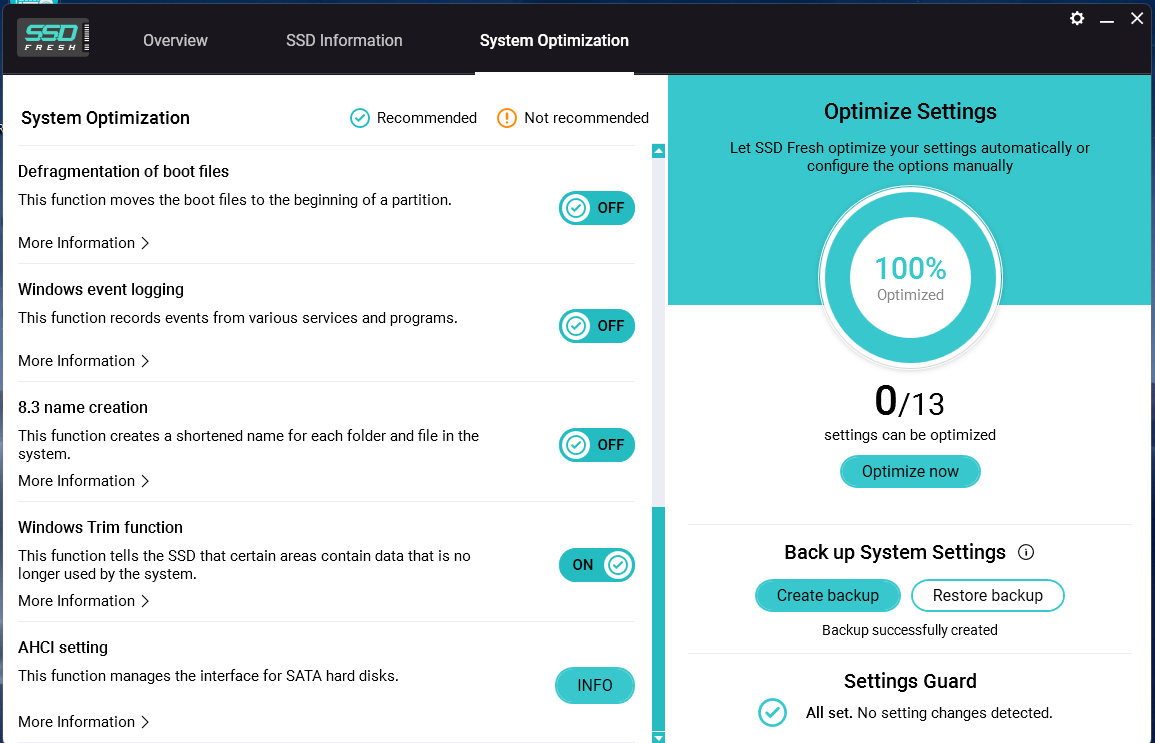Click Create backup button
Image resolution: width=1155 pixels, height=743 pixels.
coord(827,595)
